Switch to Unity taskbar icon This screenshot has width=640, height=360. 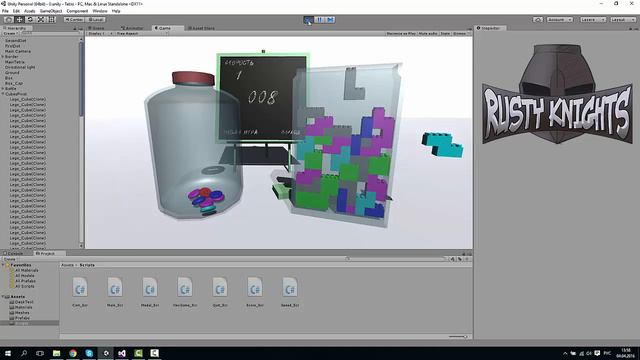click(106, 353)
